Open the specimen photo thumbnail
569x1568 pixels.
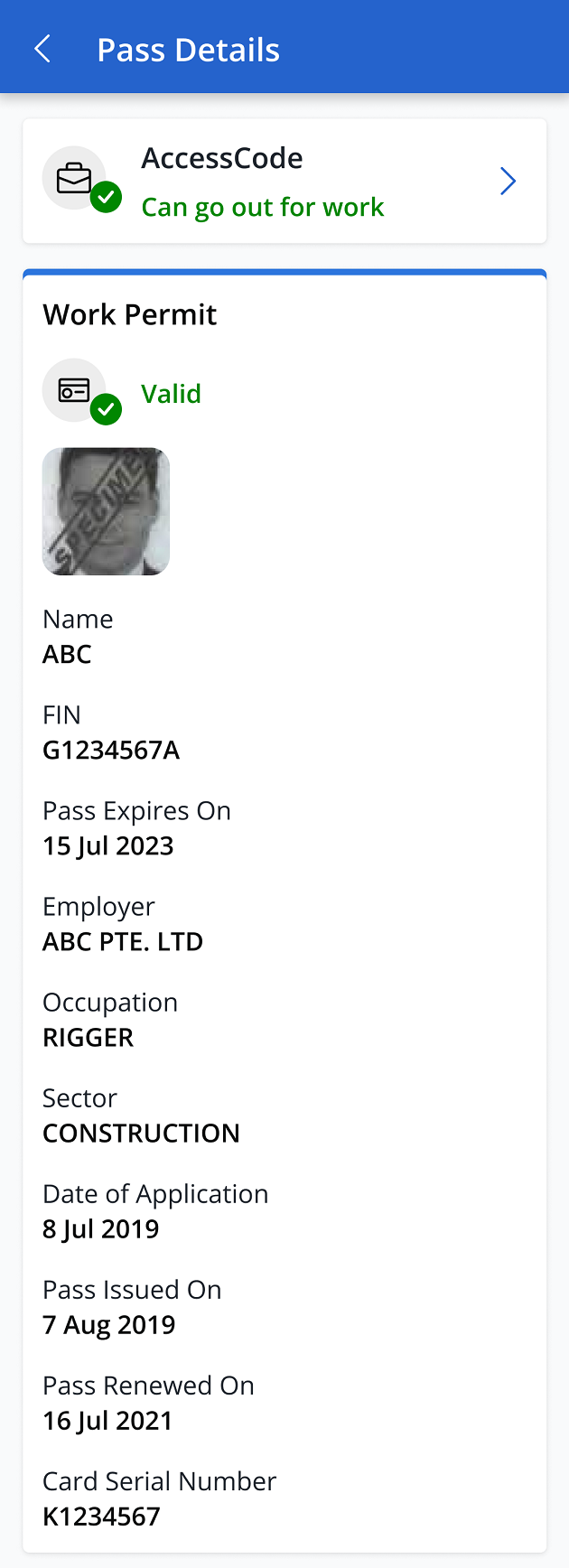point(106,511)
